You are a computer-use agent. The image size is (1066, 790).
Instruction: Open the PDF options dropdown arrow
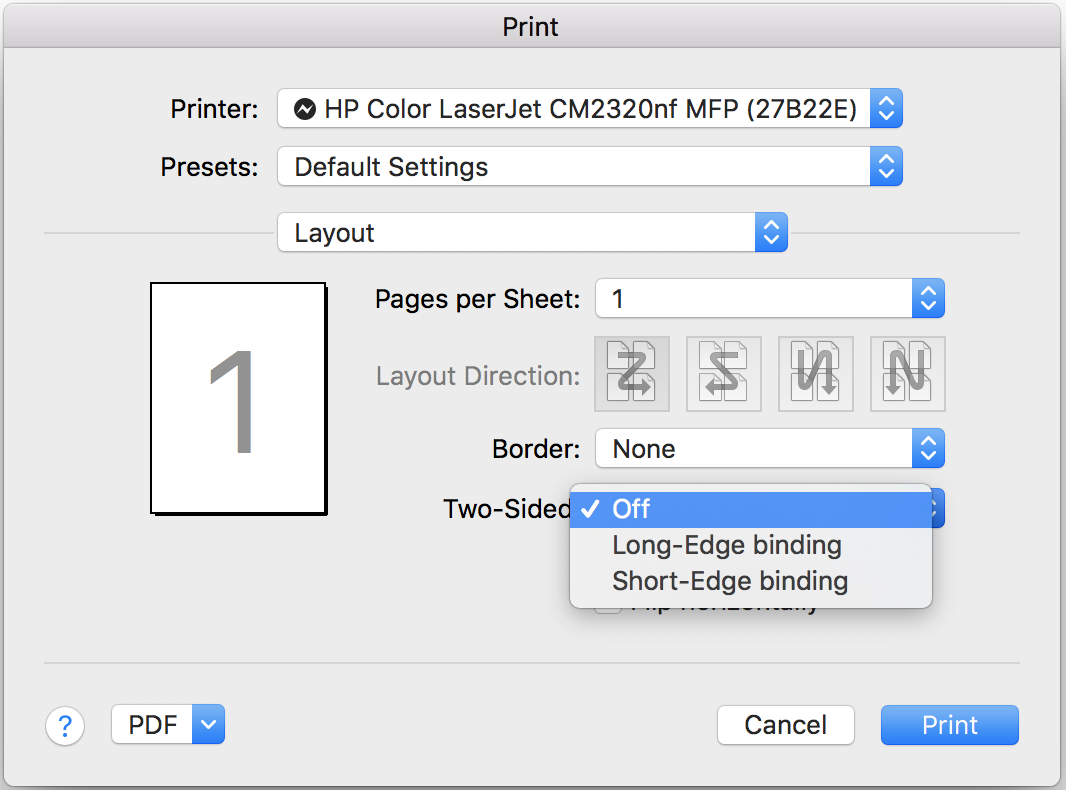coord(208,725)
